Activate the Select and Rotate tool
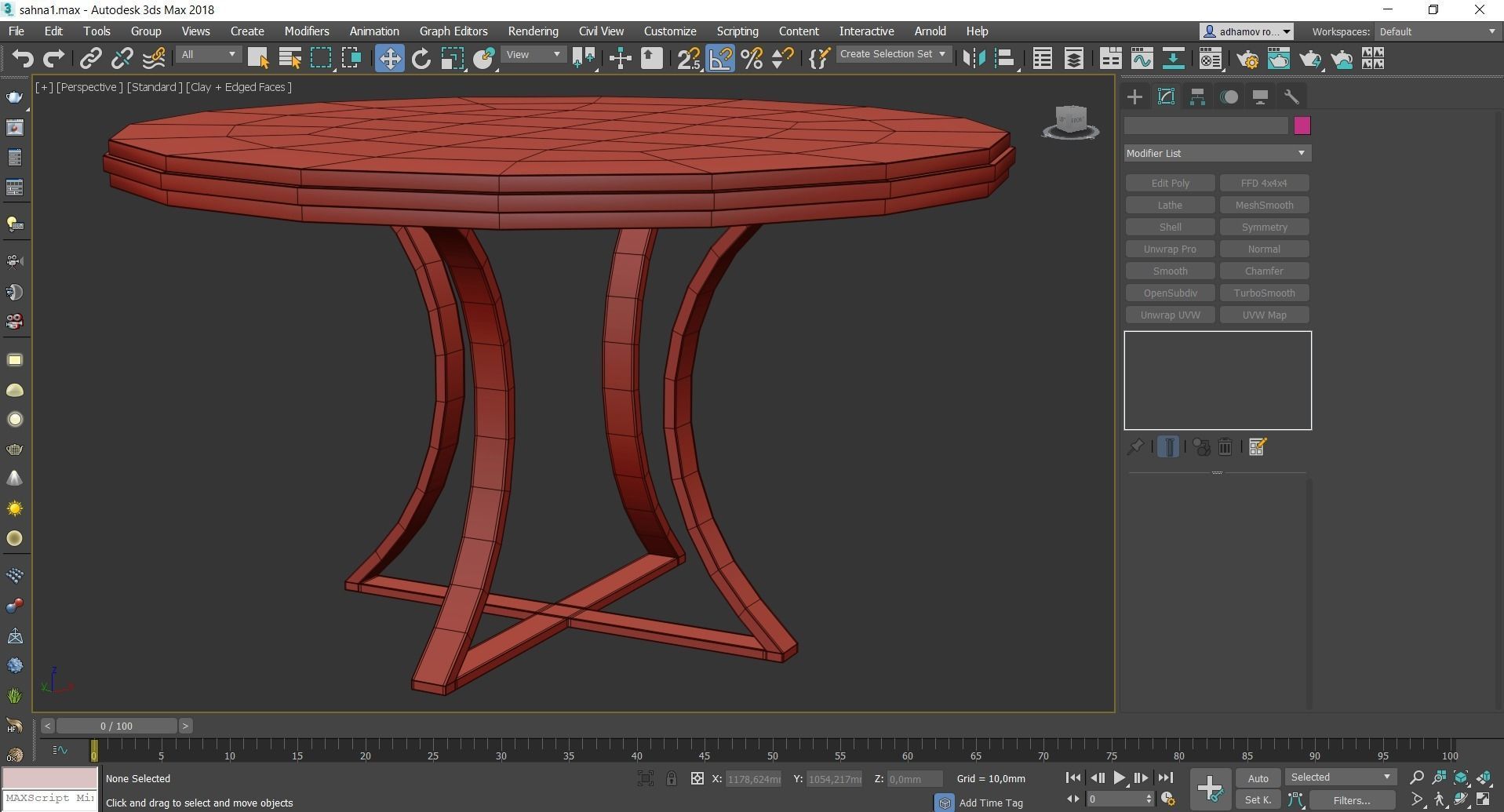Screen dimensions: 1504x812 click(421, 59)
